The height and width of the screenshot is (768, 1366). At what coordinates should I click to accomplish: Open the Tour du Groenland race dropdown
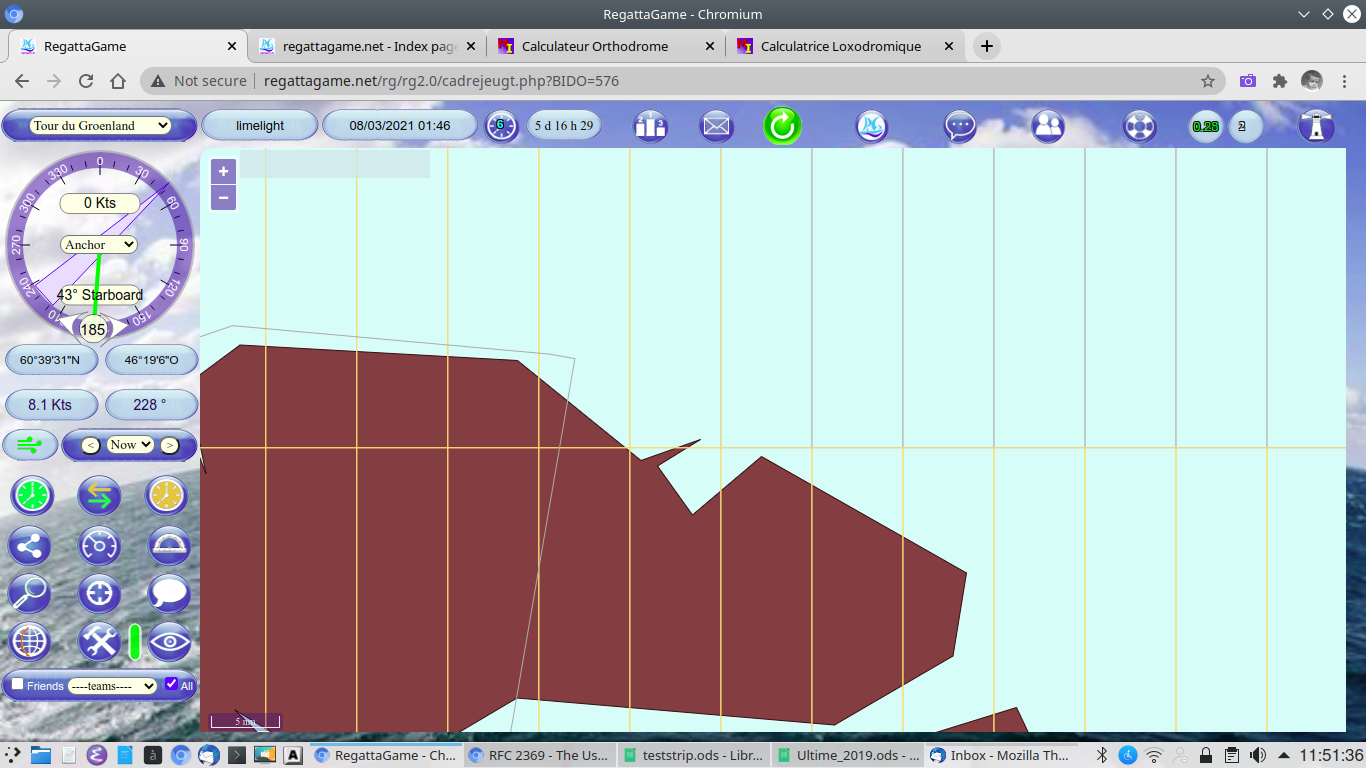(x=100, y=126)
